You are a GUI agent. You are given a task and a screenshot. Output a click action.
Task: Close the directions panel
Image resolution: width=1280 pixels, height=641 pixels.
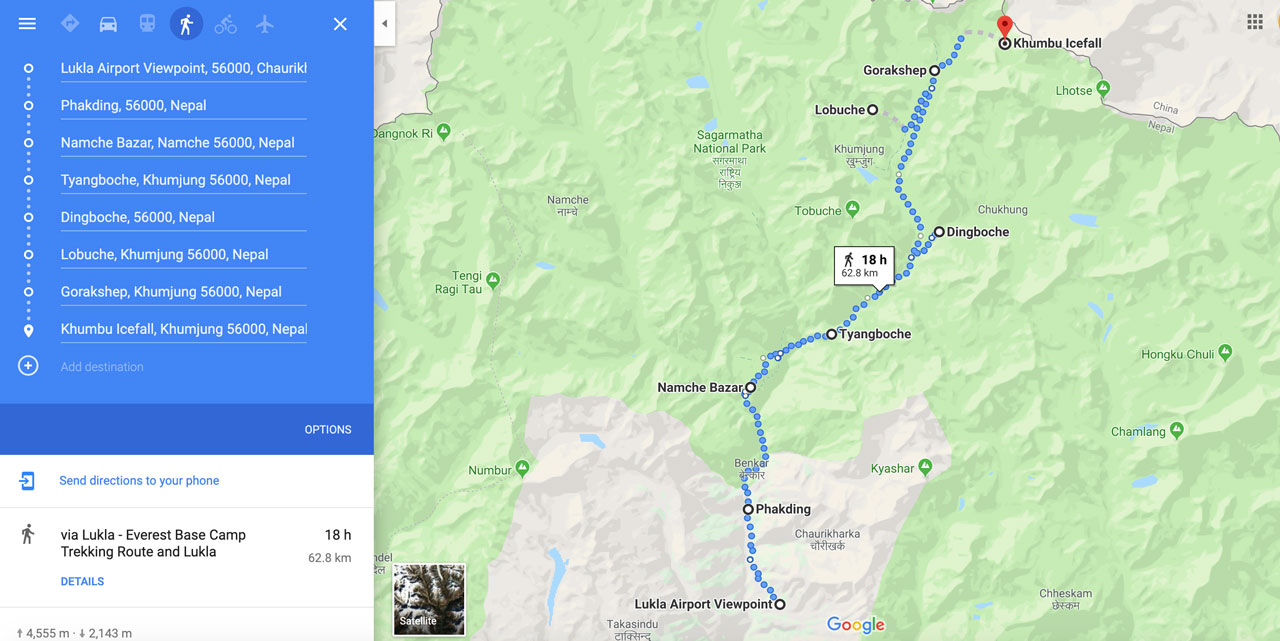[340, 24]
